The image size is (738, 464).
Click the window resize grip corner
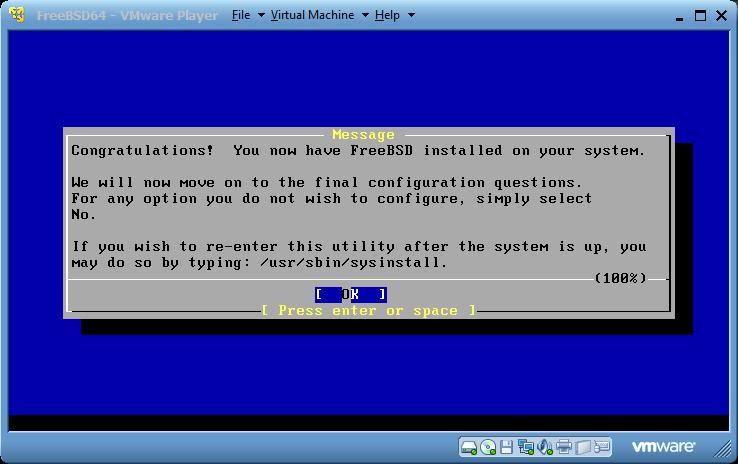723,448
